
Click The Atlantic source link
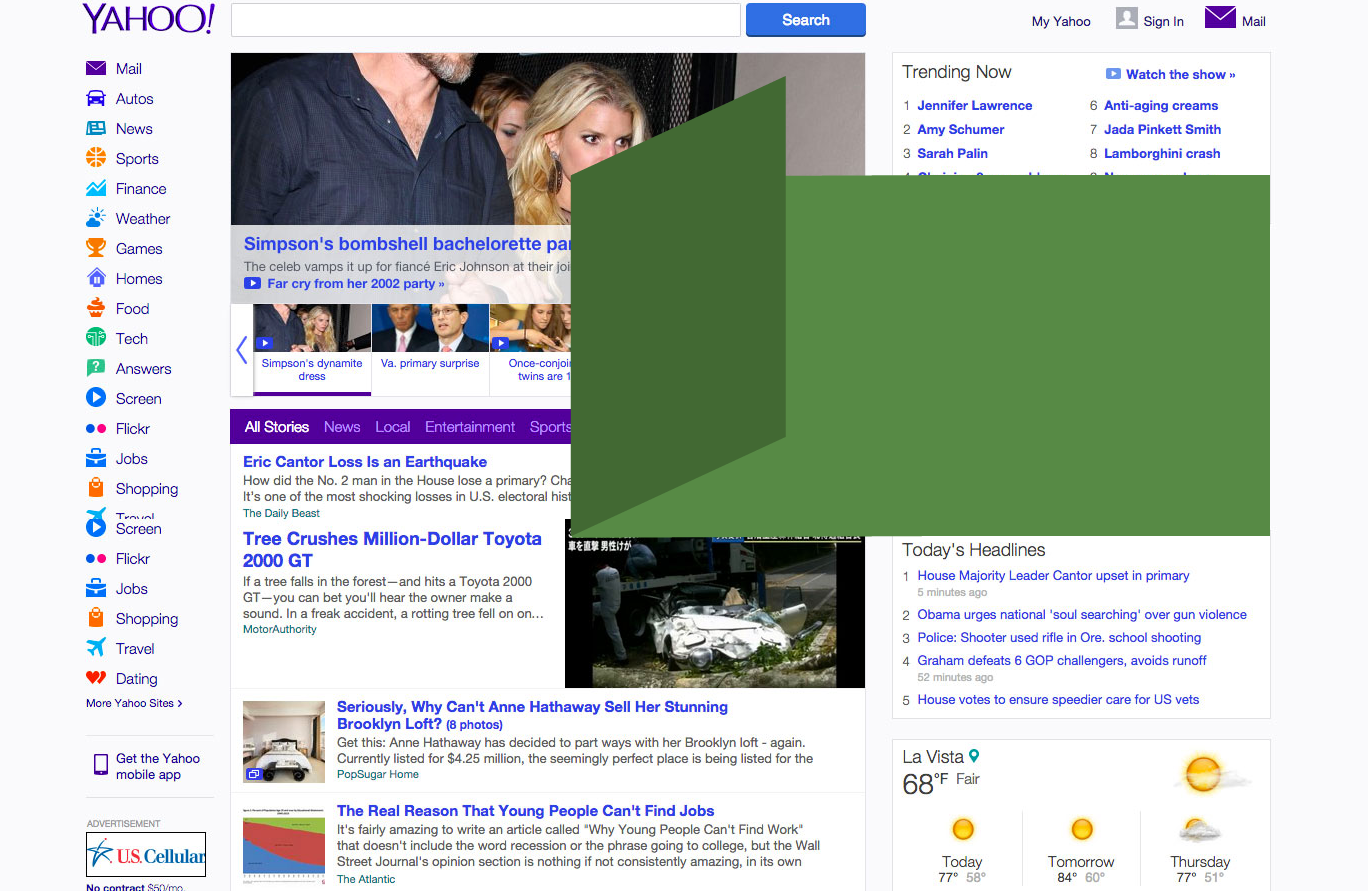(366, 879)
